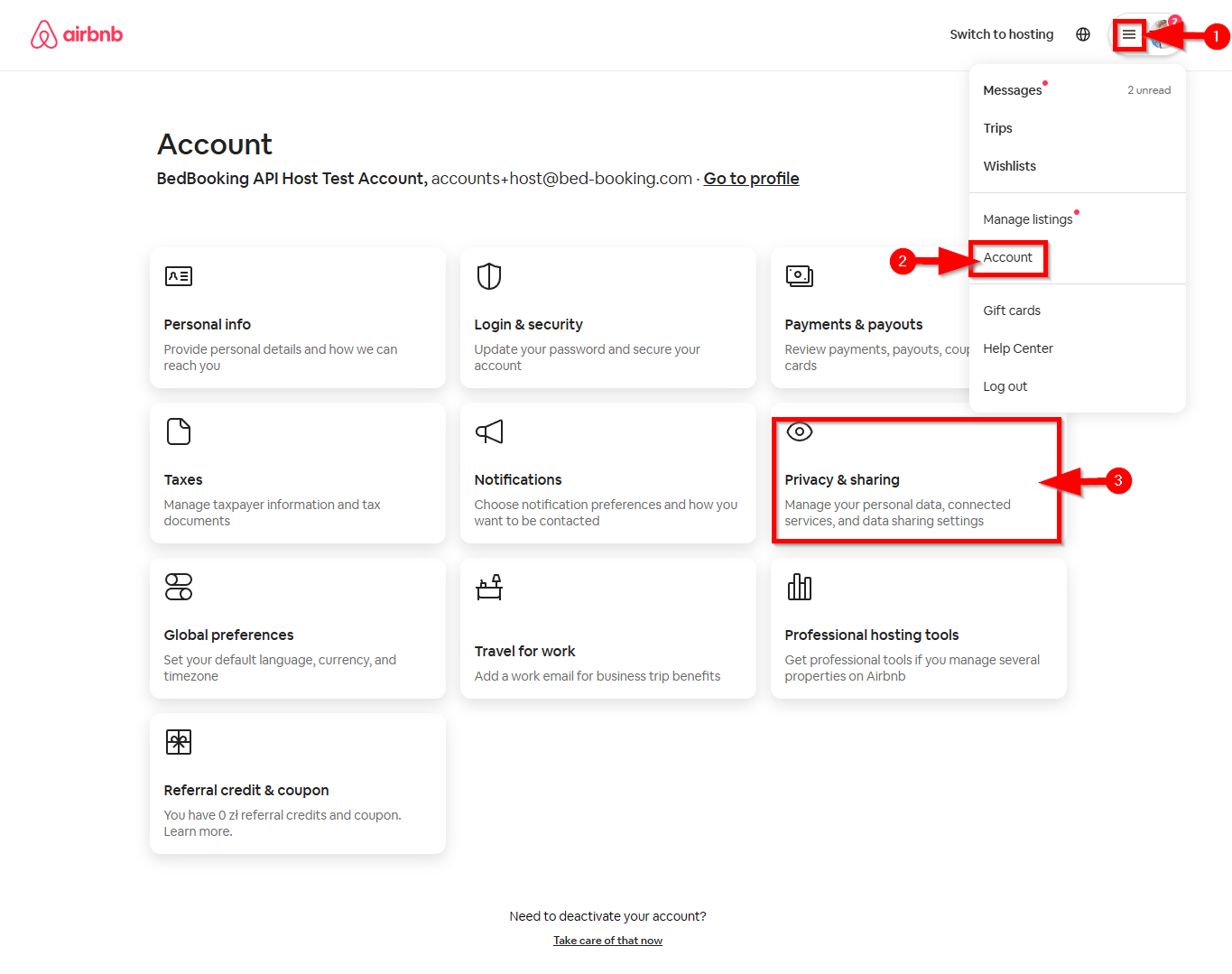The width and height of the screenshot is (1232, 974).
Task: Click the Travel for work desk icon
Action: (489, 587)
